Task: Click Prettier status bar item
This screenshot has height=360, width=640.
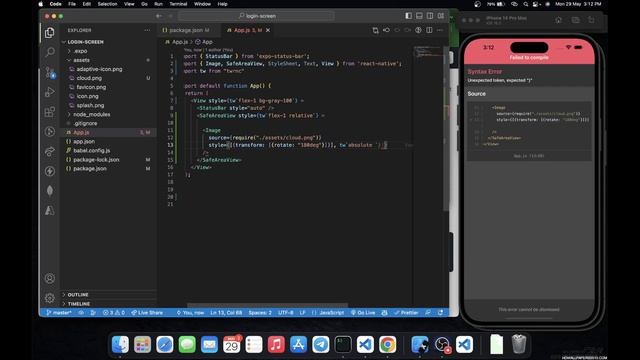Action: point(406,313)
